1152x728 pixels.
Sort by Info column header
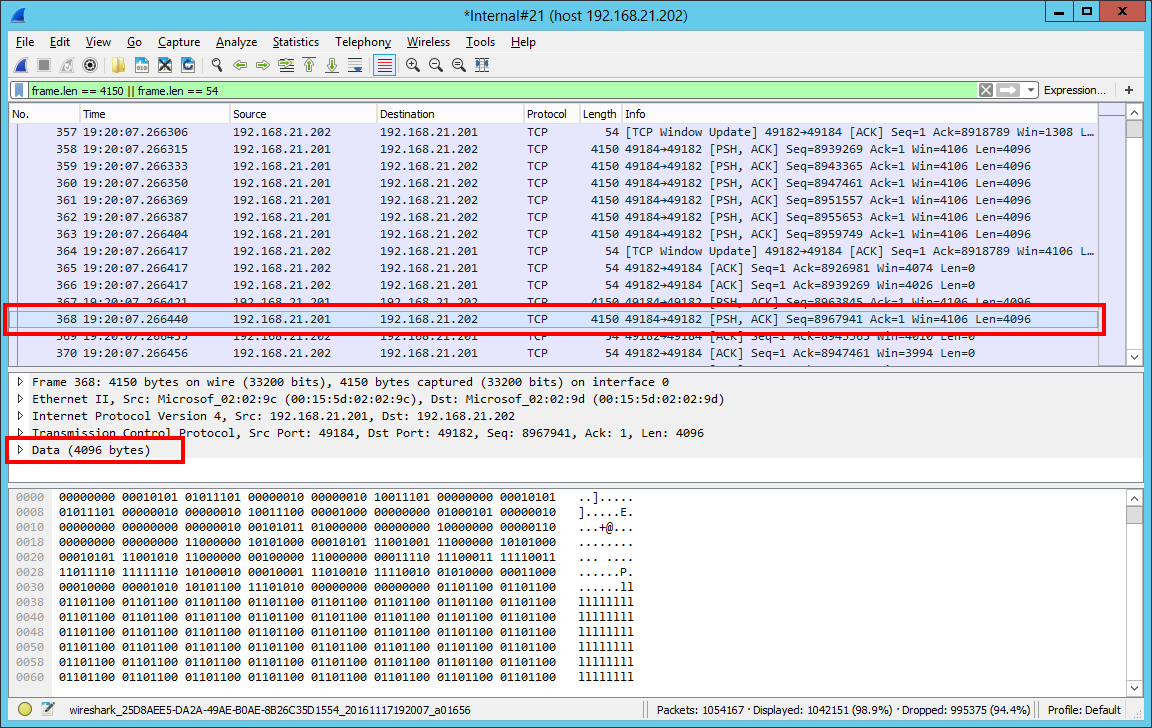pos(860,114)
